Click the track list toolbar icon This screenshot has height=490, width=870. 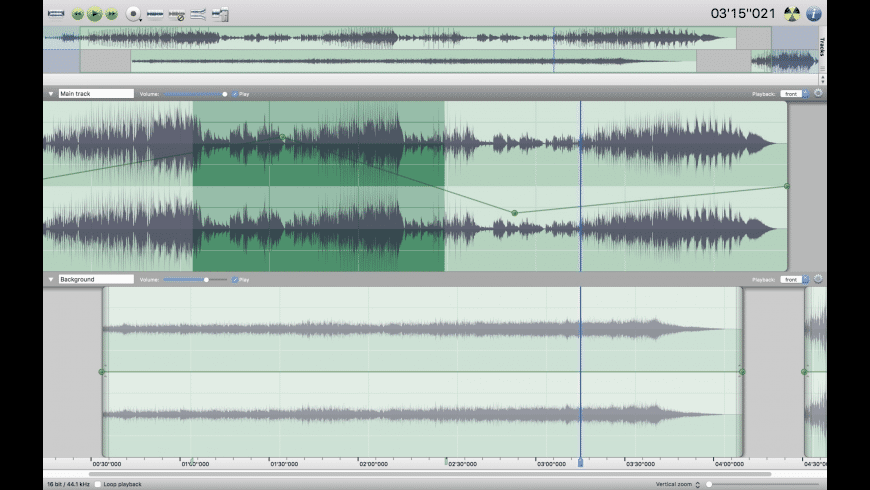pyautogui.click(x=220, y=14)
